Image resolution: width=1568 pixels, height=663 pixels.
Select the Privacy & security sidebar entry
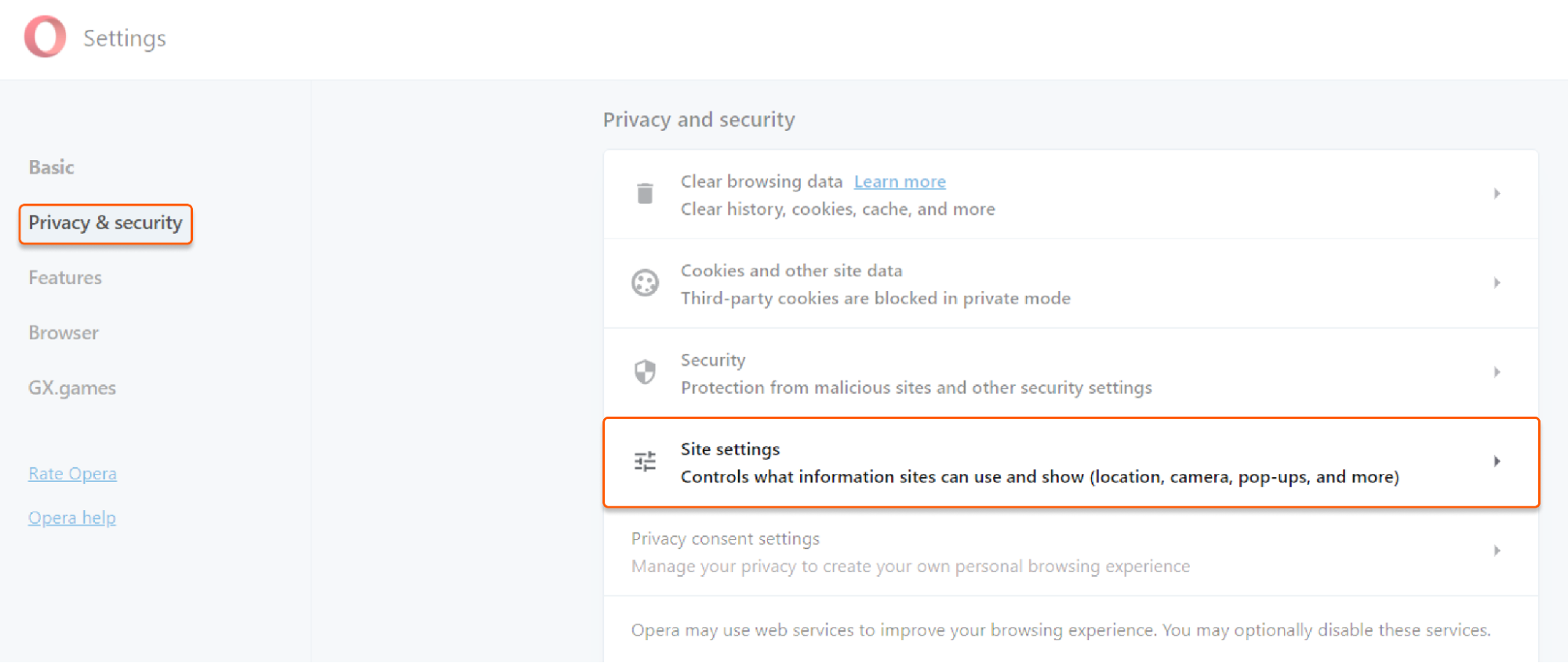point(104,223)
